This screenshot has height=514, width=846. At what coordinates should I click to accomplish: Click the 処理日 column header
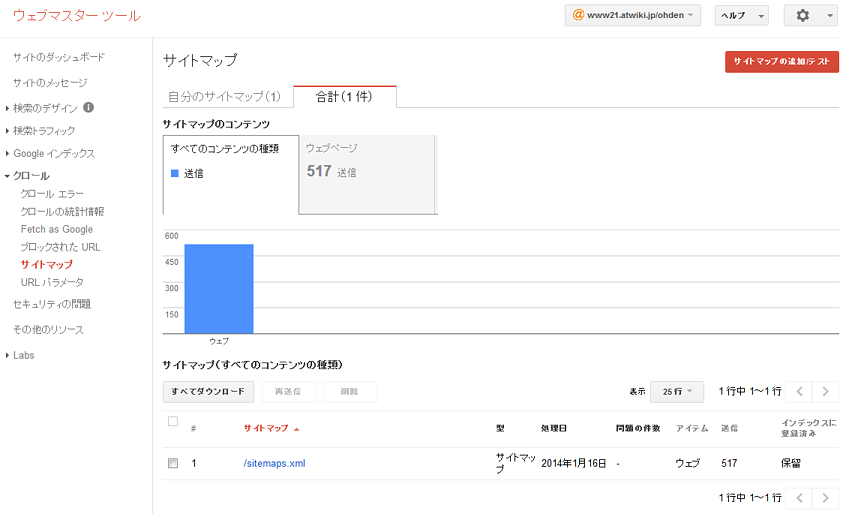click(554, 428)
